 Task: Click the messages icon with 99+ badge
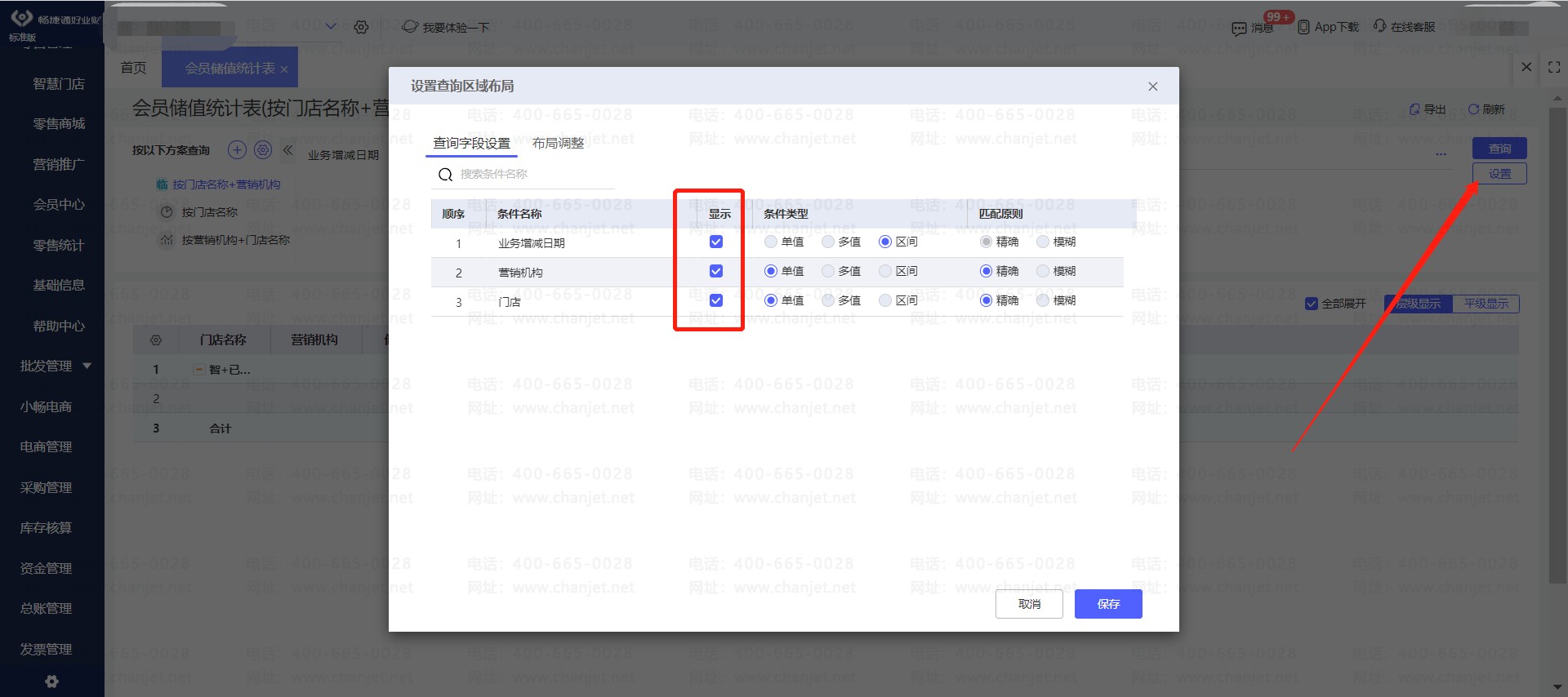[x=1239, y=29]
